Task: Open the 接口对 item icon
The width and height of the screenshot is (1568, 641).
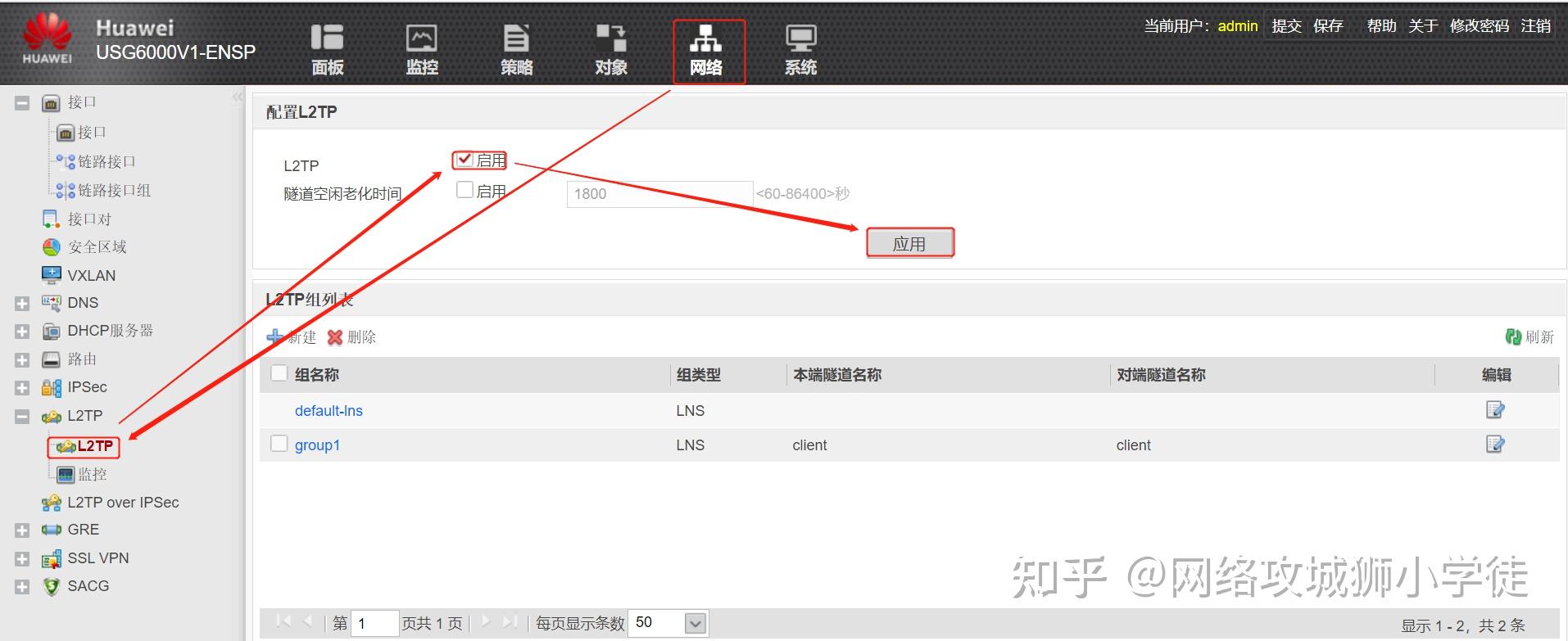Action: 51,219
